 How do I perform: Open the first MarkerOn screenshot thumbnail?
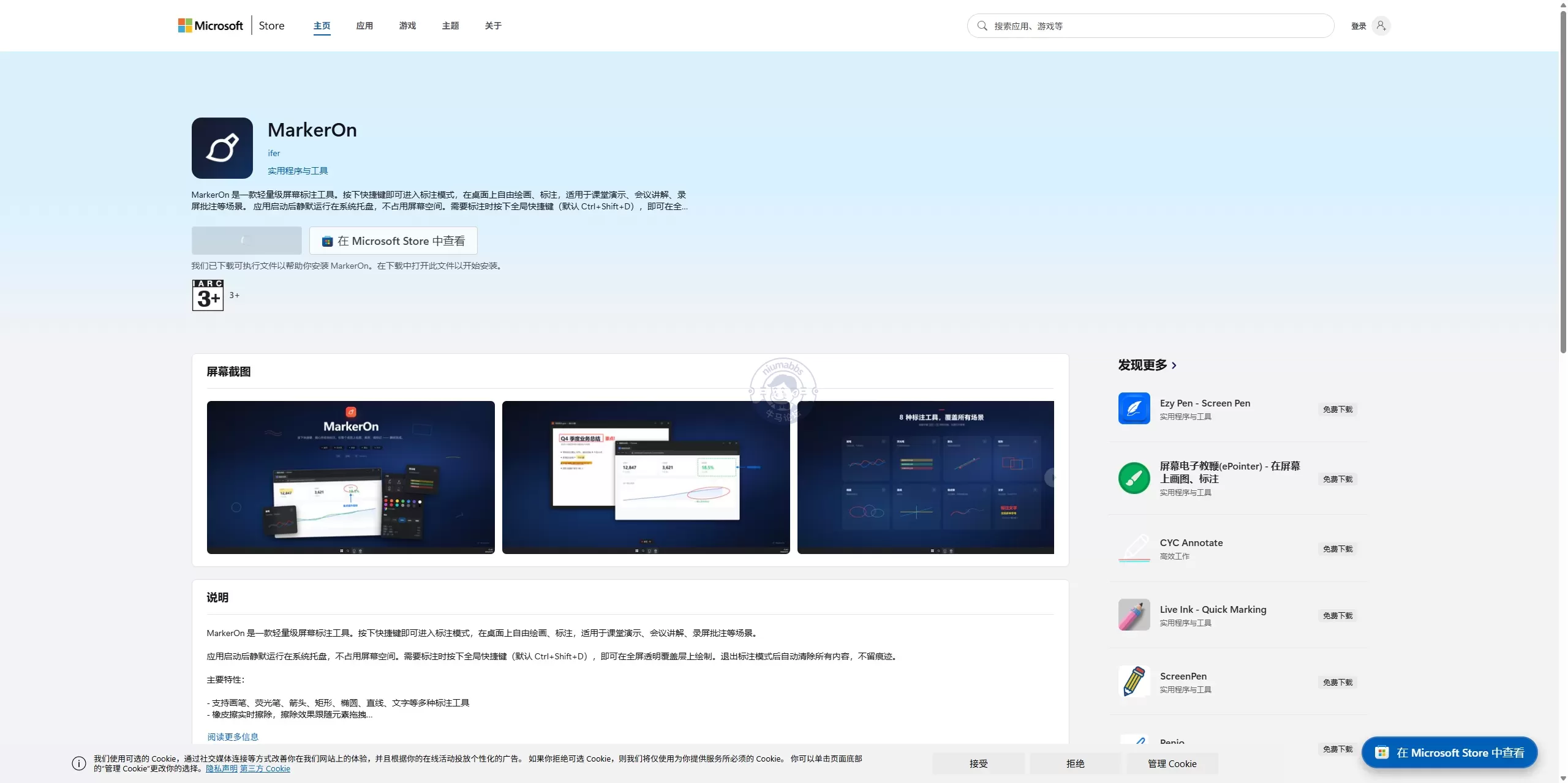pyautogui.click(x=350, y=478)
